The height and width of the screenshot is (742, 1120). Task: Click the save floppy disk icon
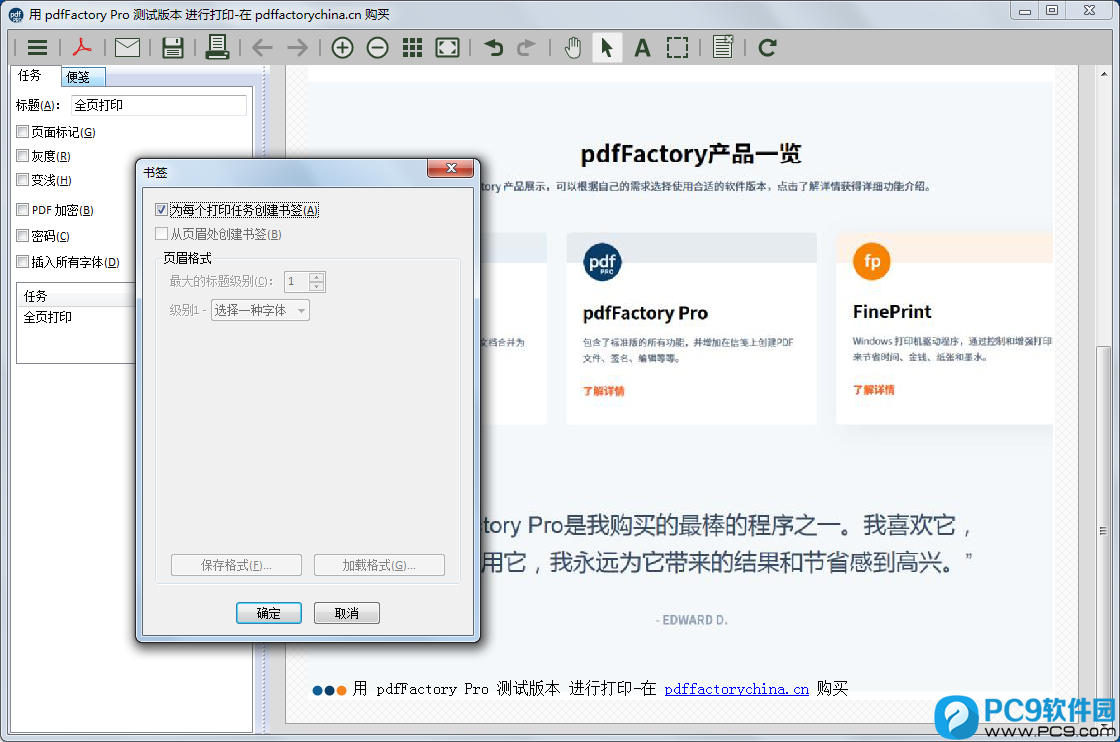click(172, 48)
